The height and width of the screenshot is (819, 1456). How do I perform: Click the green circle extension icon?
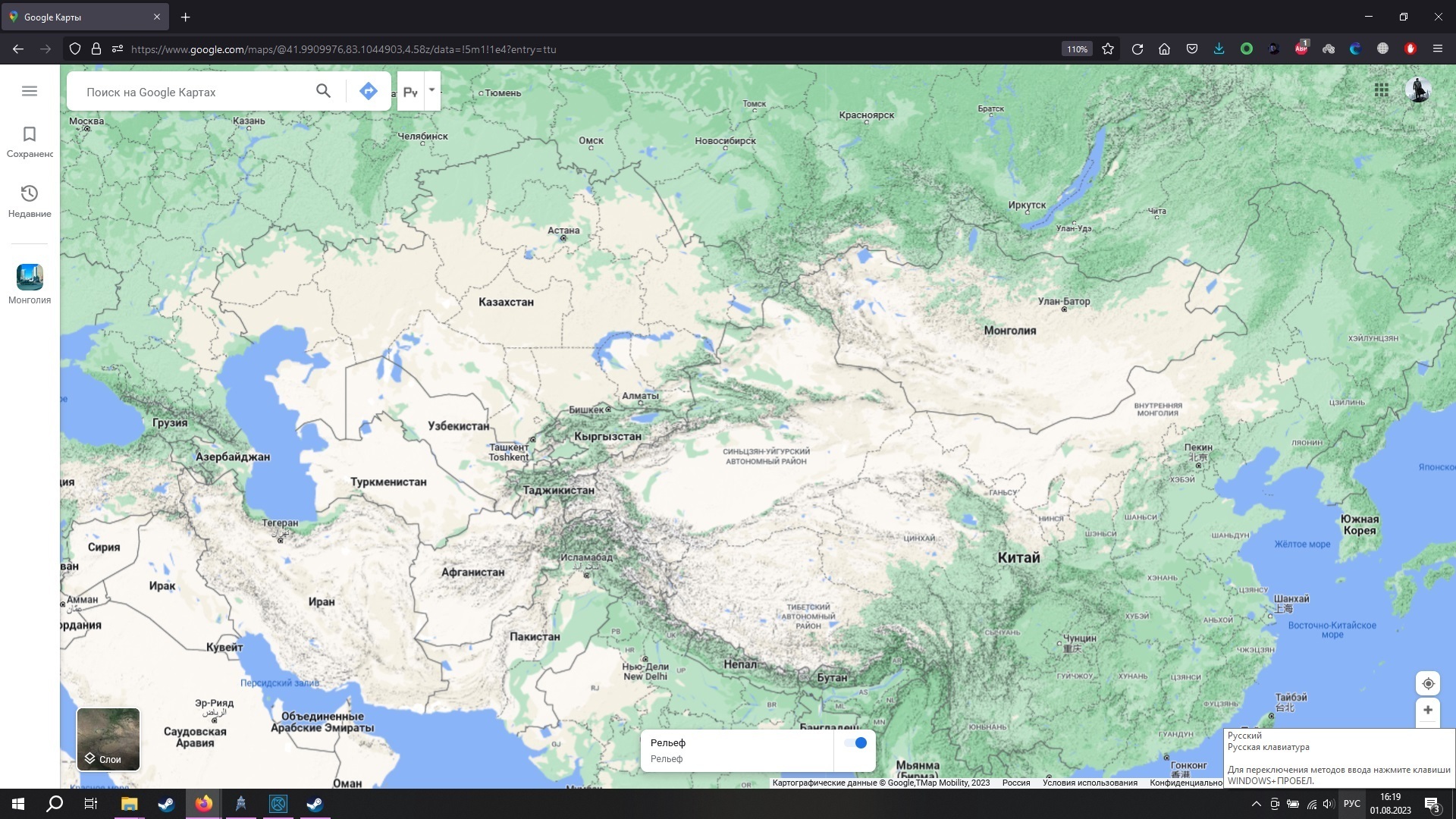[x=1247, y=49]
